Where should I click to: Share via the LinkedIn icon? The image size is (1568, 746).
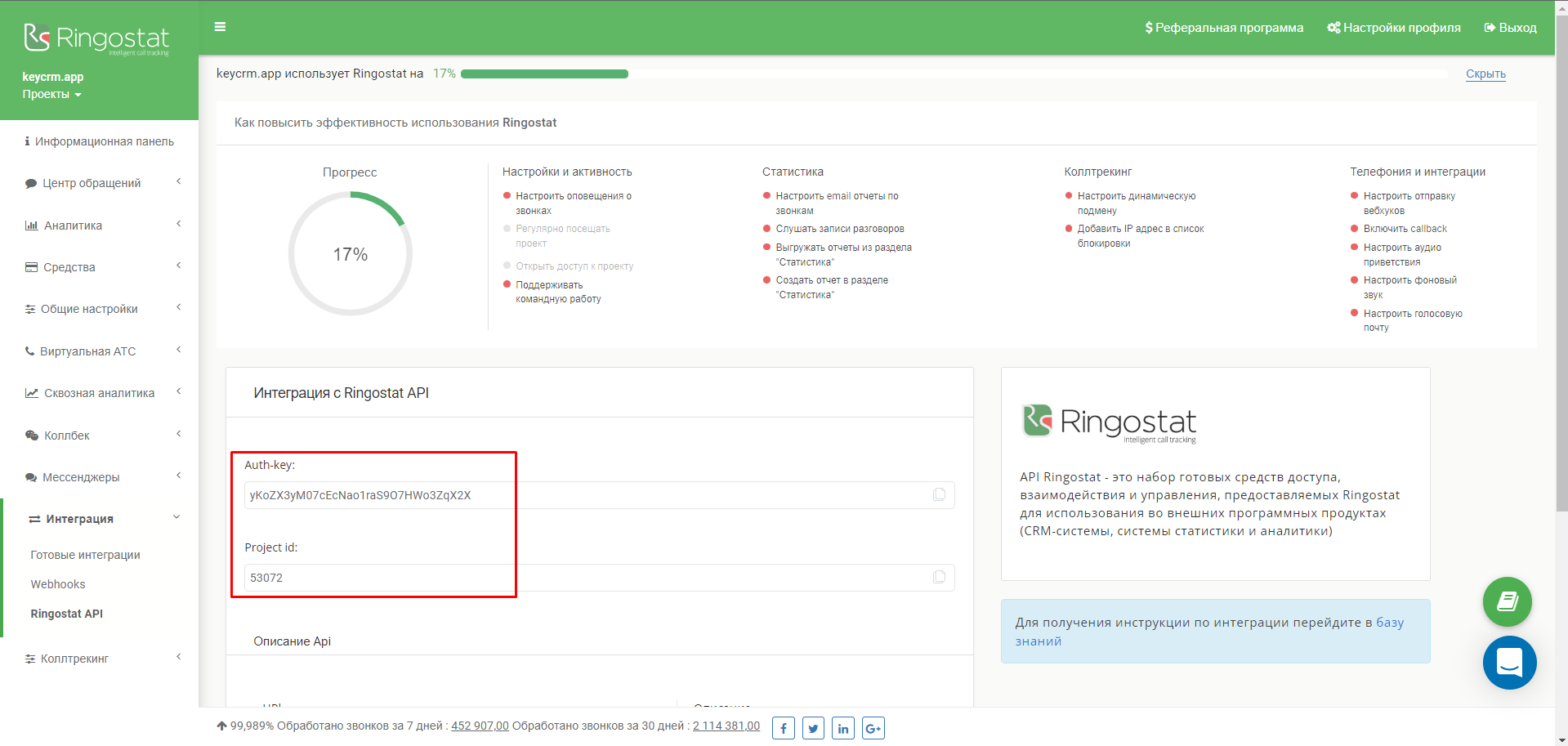[843, 728]
